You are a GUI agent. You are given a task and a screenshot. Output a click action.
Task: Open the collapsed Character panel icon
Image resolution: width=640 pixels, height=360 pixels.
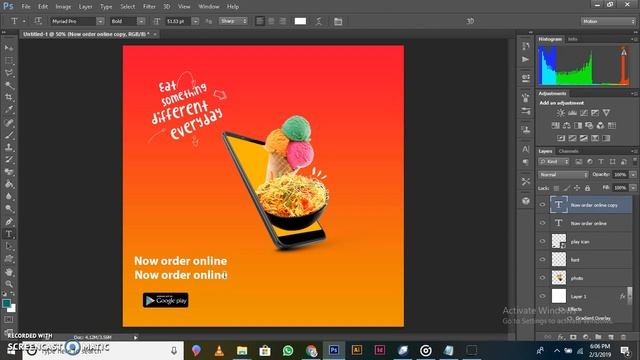(526, 149)
